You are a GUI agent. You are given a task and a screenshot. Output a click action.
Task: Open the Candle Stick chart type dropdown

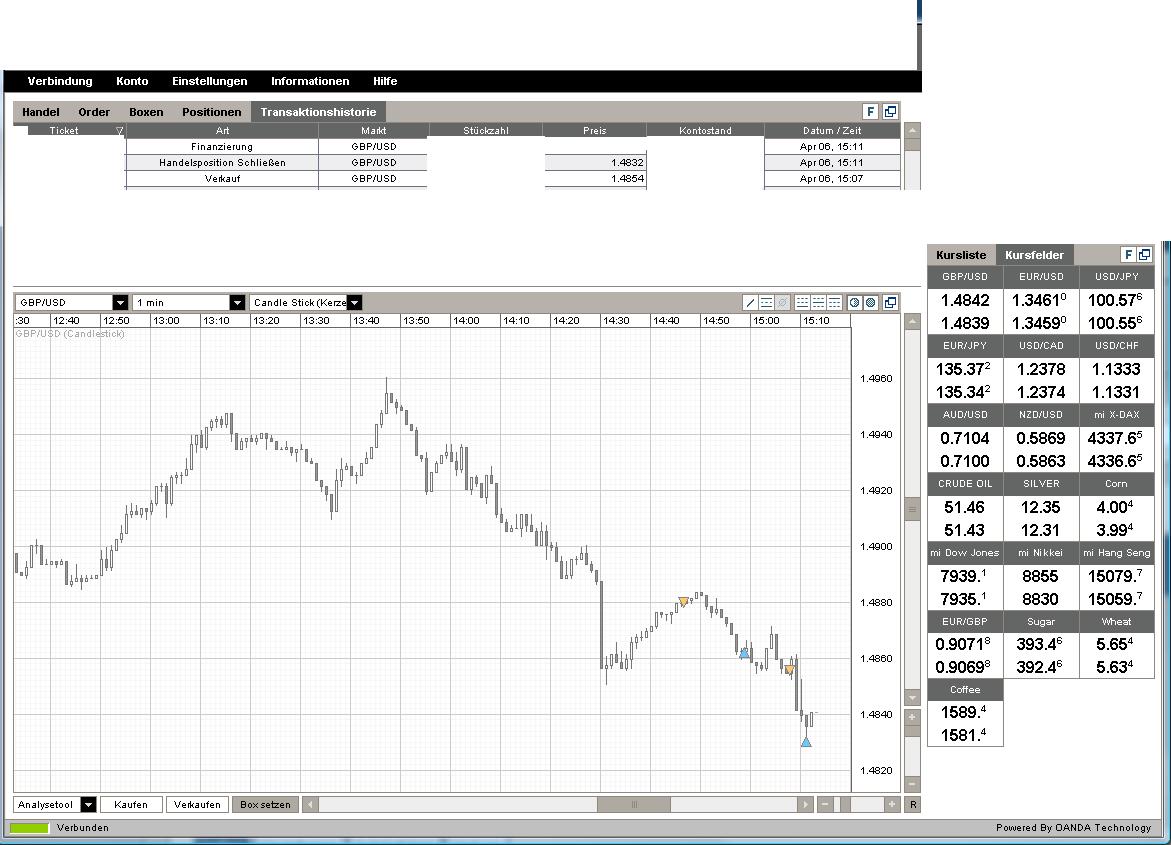[355, 303]
